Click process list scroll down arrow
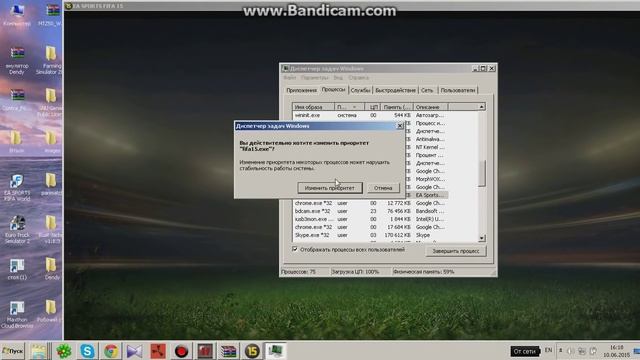 (482, 238)
